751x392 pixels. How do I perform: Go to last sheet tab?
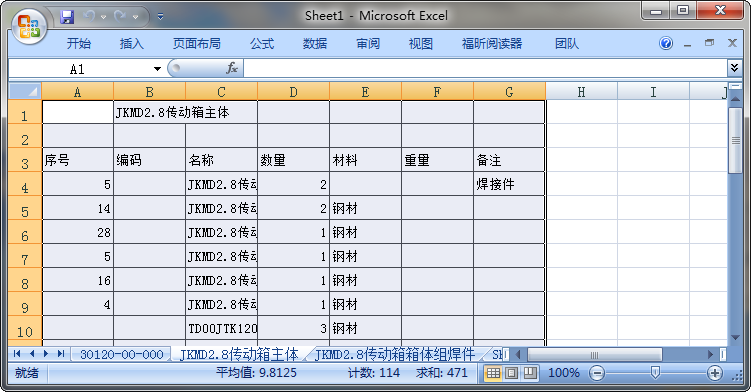(x=61, y=354)
